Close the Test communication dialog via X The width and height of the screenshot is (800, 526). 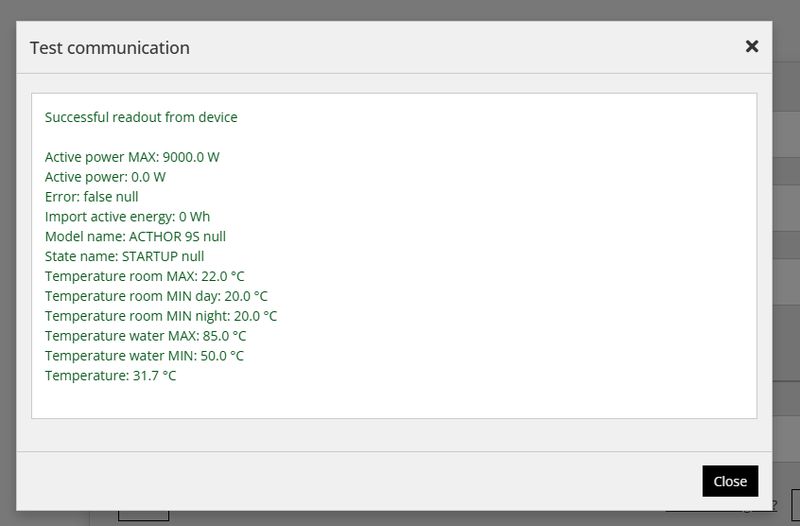752,46
